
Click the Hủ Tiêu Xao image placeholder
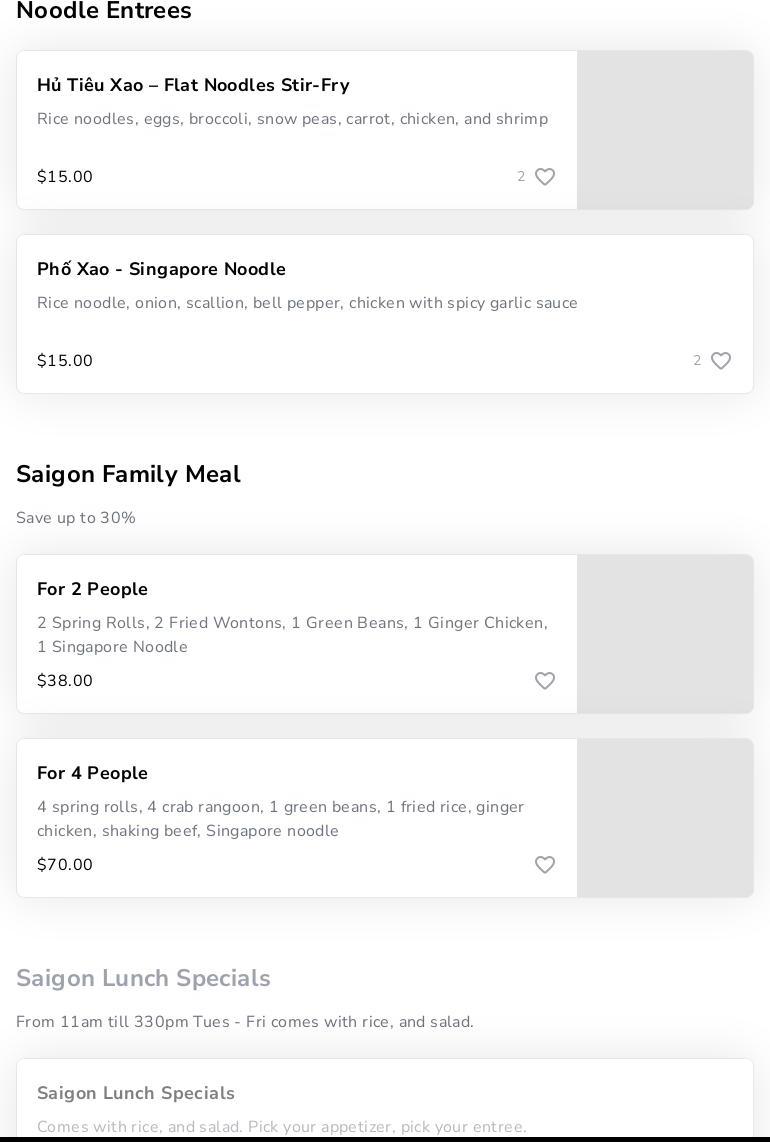665,130
